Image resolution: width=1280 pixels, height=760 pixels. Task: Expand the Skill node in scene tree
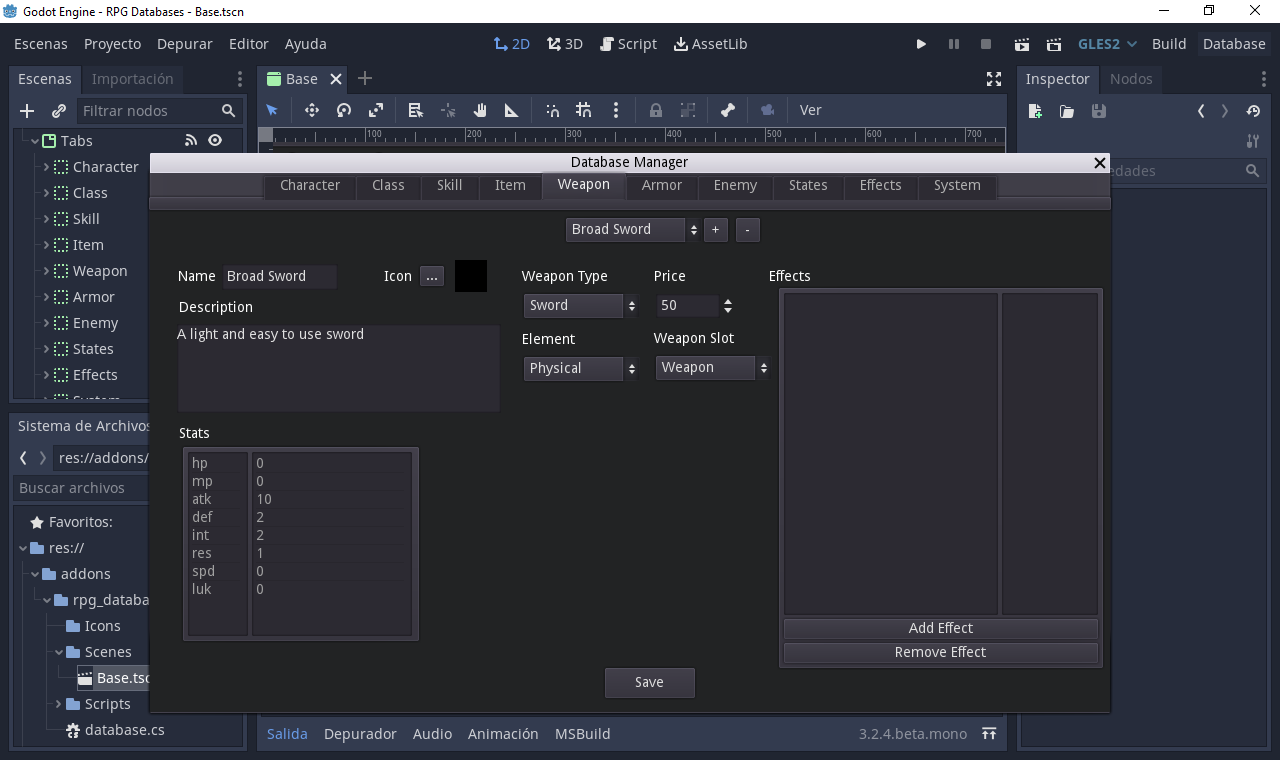click(x=46, y=219)
